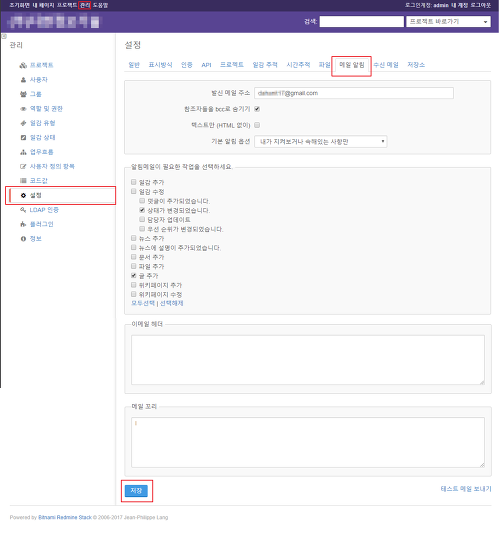
Task: Click the LDAP 인증 key icon
Action: pyautogui.click(x=23, y=210)
